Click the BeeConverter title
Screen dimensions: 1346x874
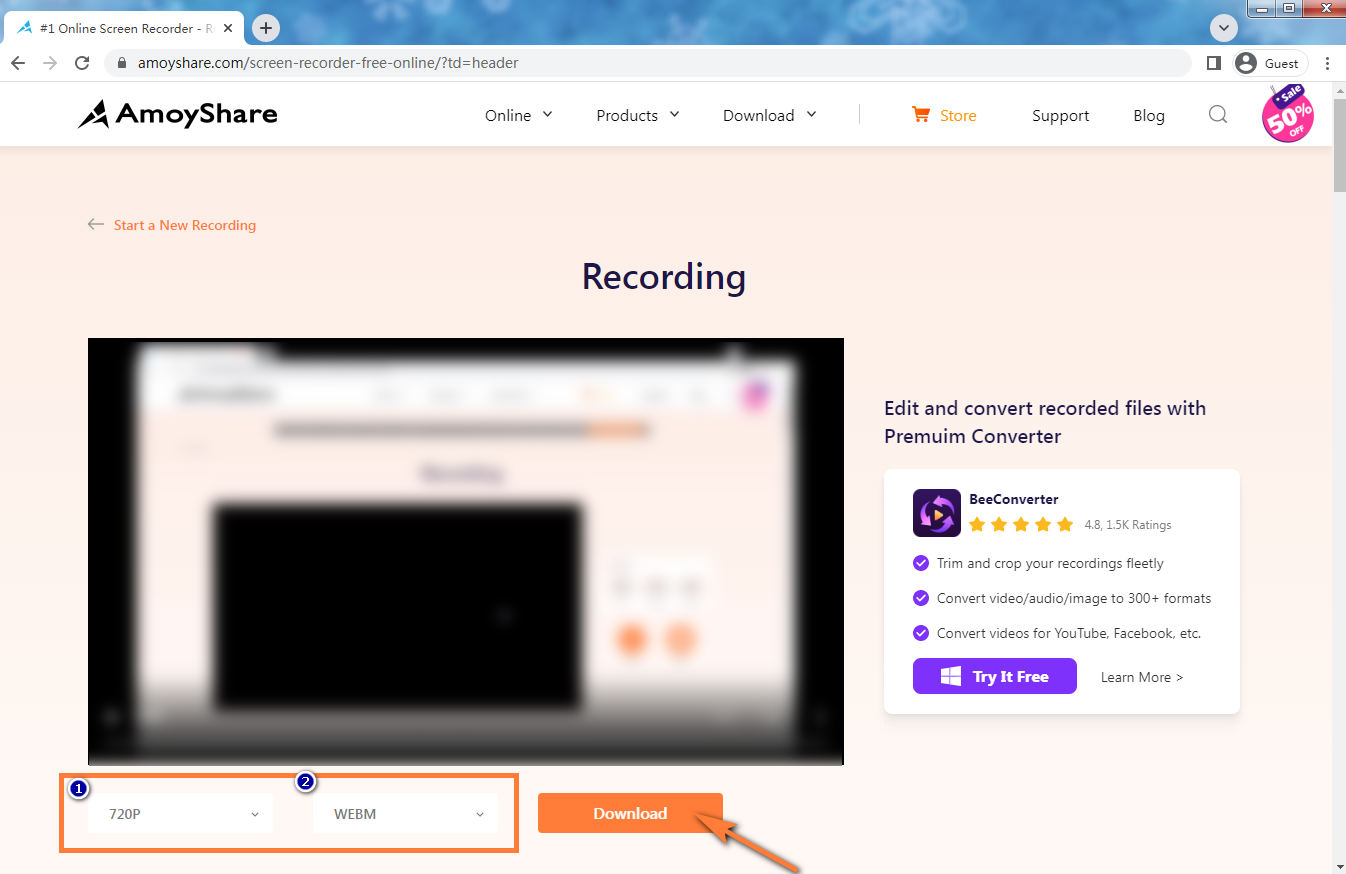coord(1014,499)
